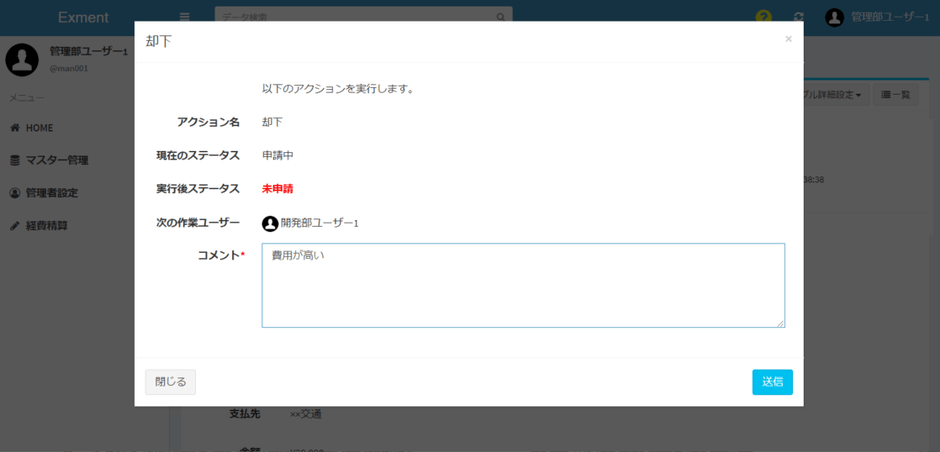This screenshot has height=452, width=940.
Task: Click the 申請中 current status value
Action: pos(278,155)
